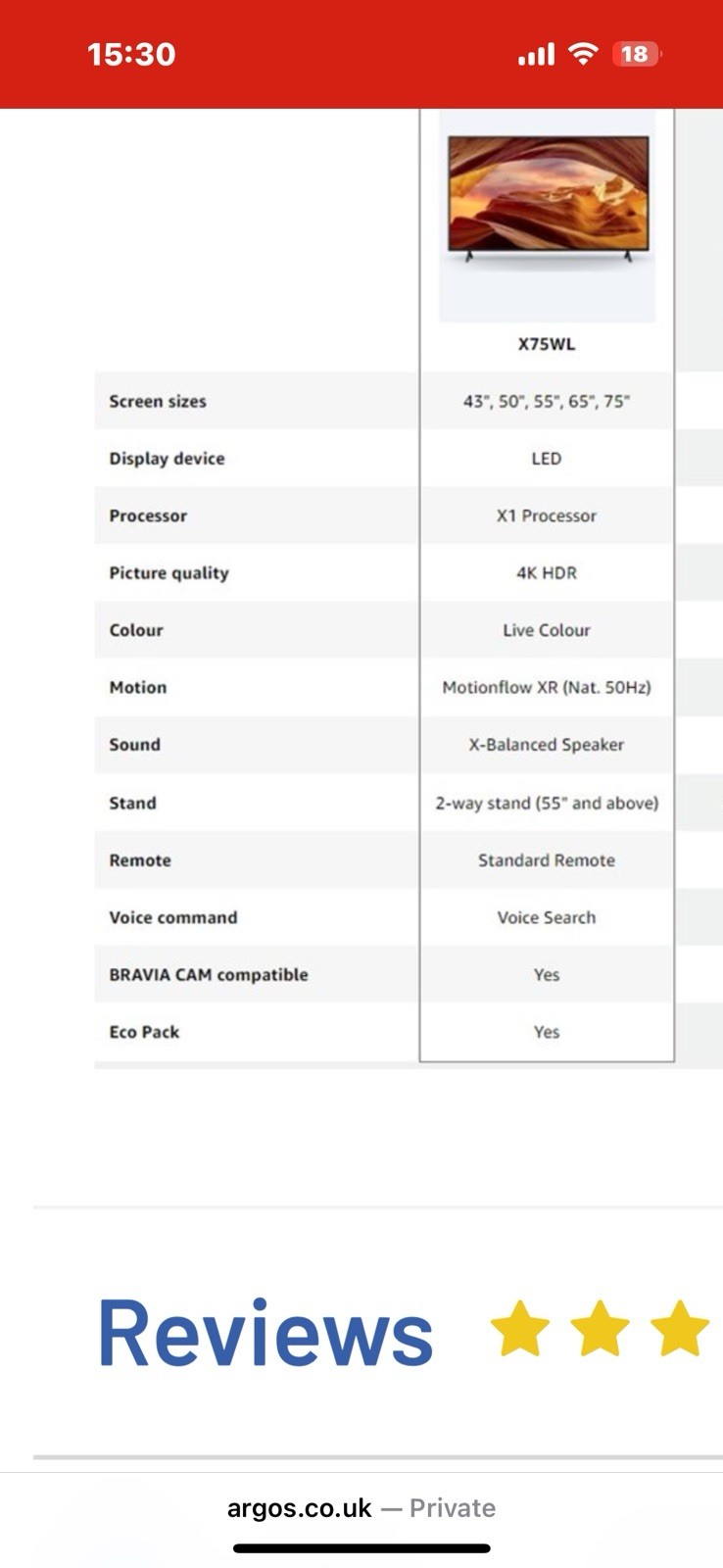Tap the Wi-Fi status icon
723x1568 pixels.
pos(583,54)
